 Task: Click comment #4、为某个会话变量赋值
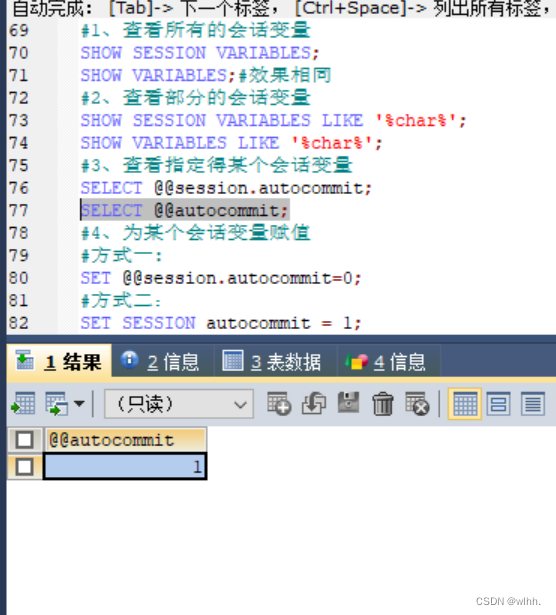tap(196, 233)
